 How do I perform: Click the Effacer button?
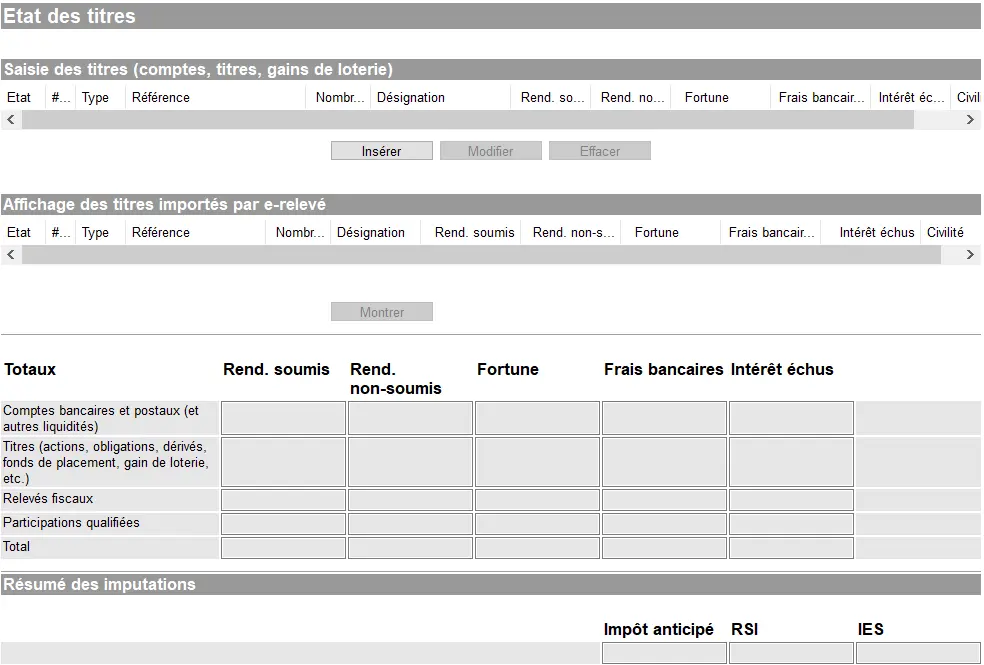coord(599,149)
